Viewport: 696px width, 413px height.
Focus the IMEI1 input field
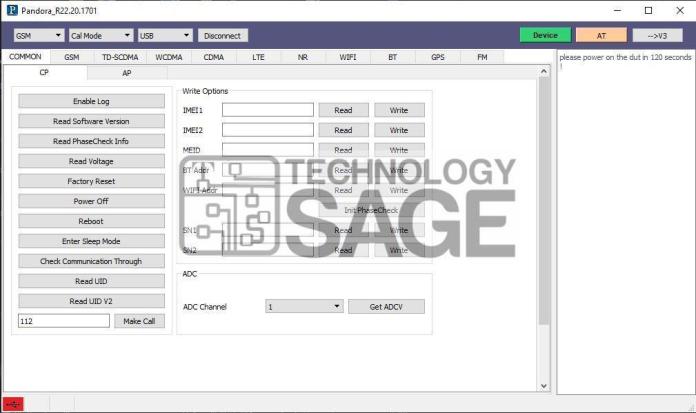[x=268, y=110]
